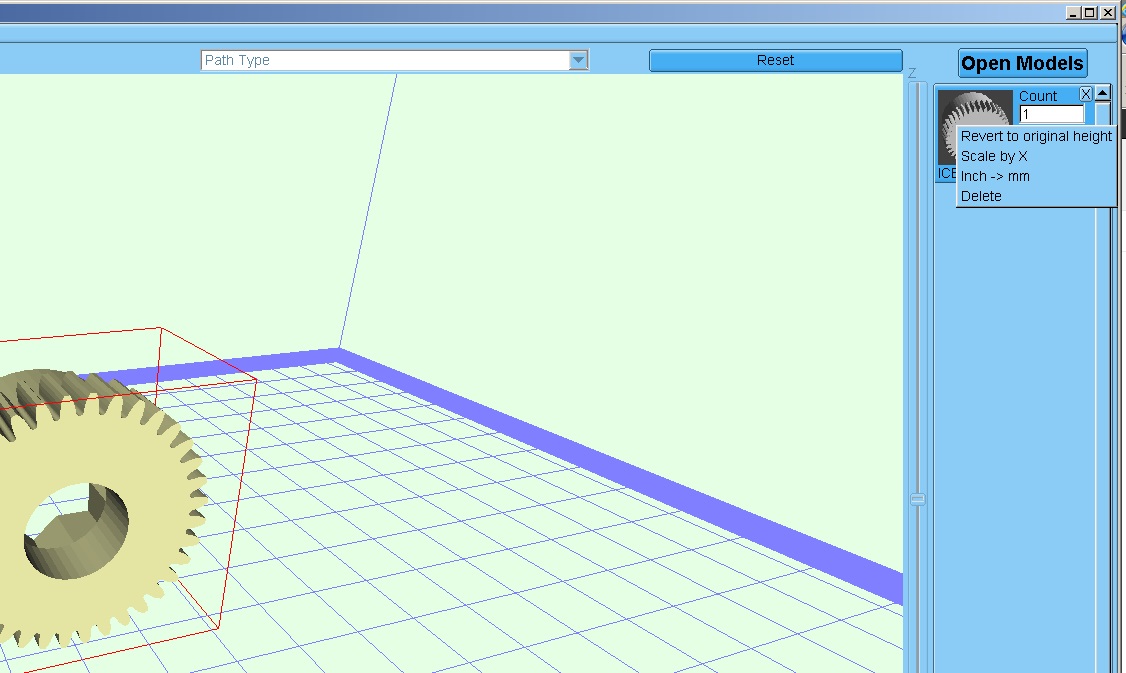Convert model with Inch -> mm option
This screenshot has width=1126, height=673.
(995, 176)
